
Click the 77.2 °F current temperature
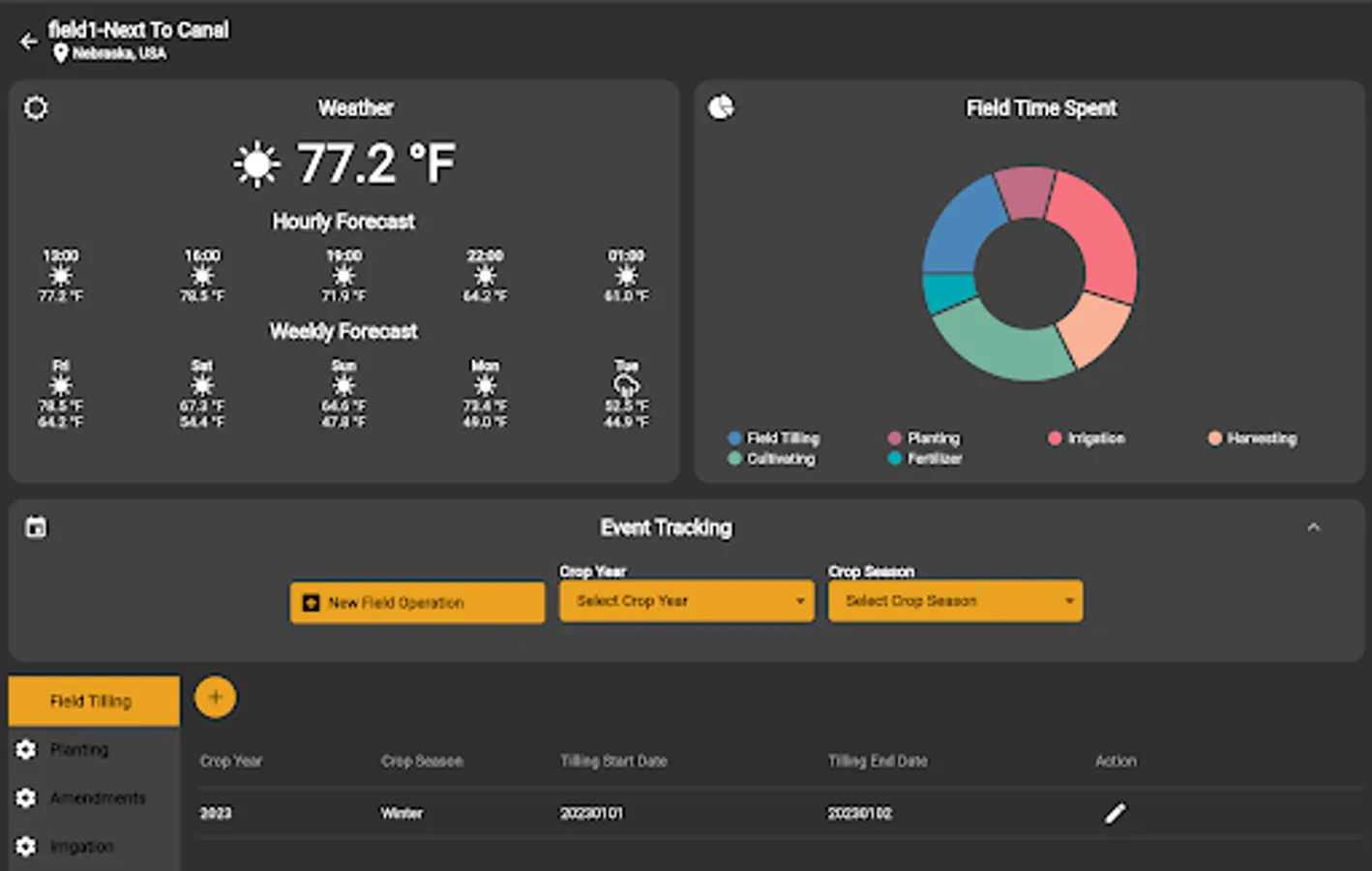tap(375, 164)
